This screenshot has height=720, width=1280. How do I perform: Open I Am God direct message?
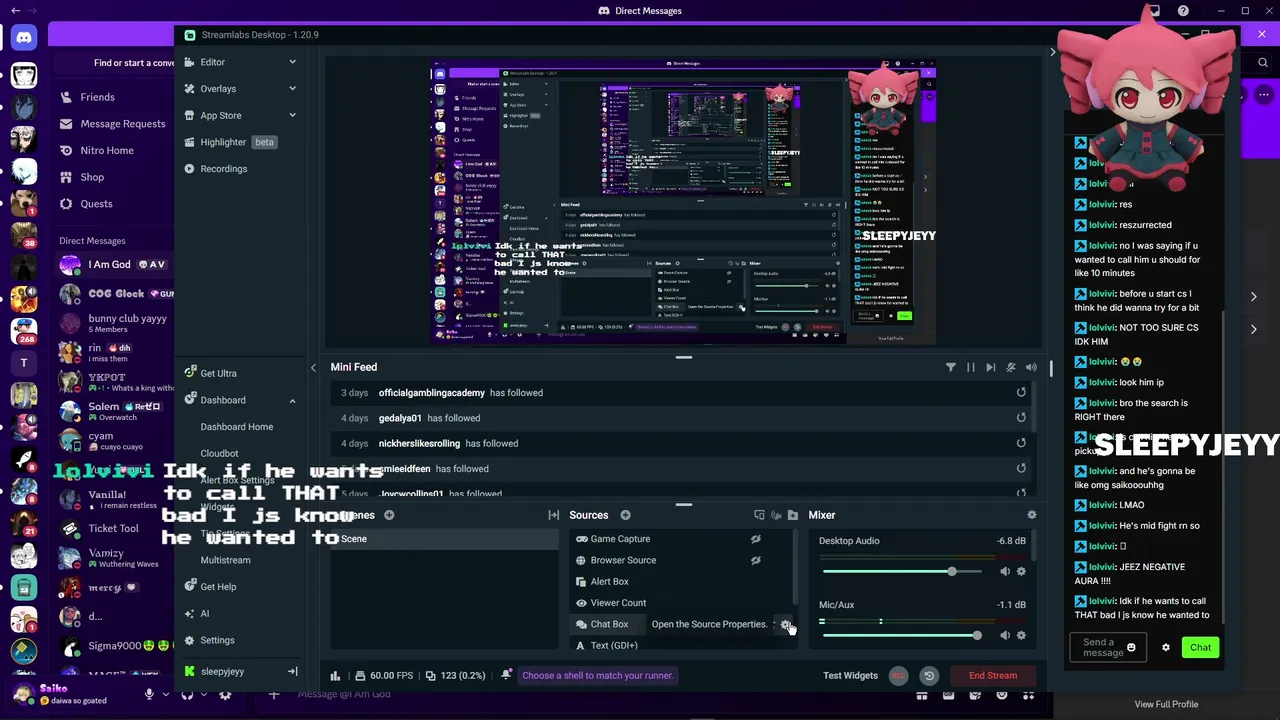coord(112,265)
